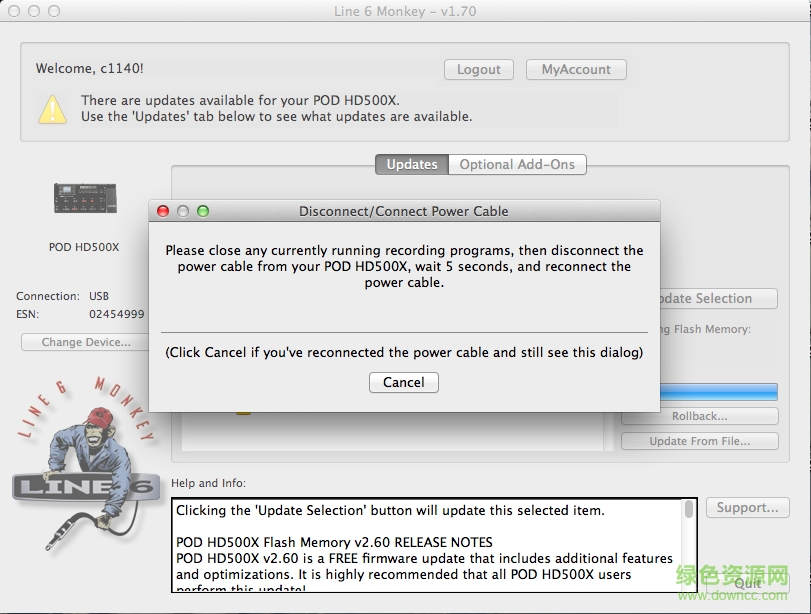Click the Change Device button
The image size is (811, 614).
click(x=85, y=342)
